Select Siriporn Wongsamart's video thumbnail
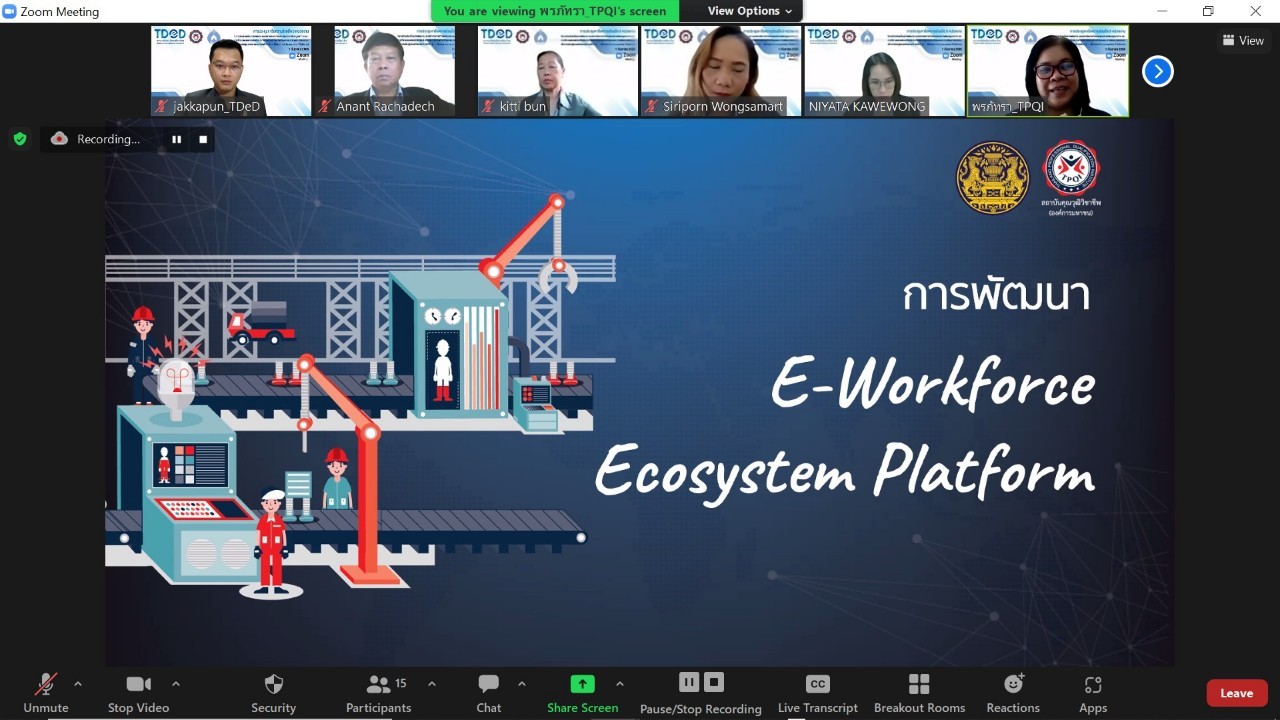The height and width of the screenshot is (720, 1280). [720, 71]
